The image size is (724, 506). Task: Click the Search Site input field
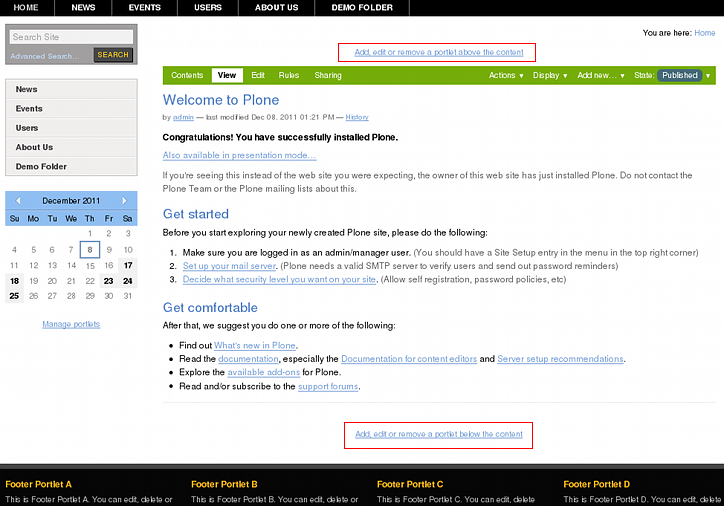72,37
